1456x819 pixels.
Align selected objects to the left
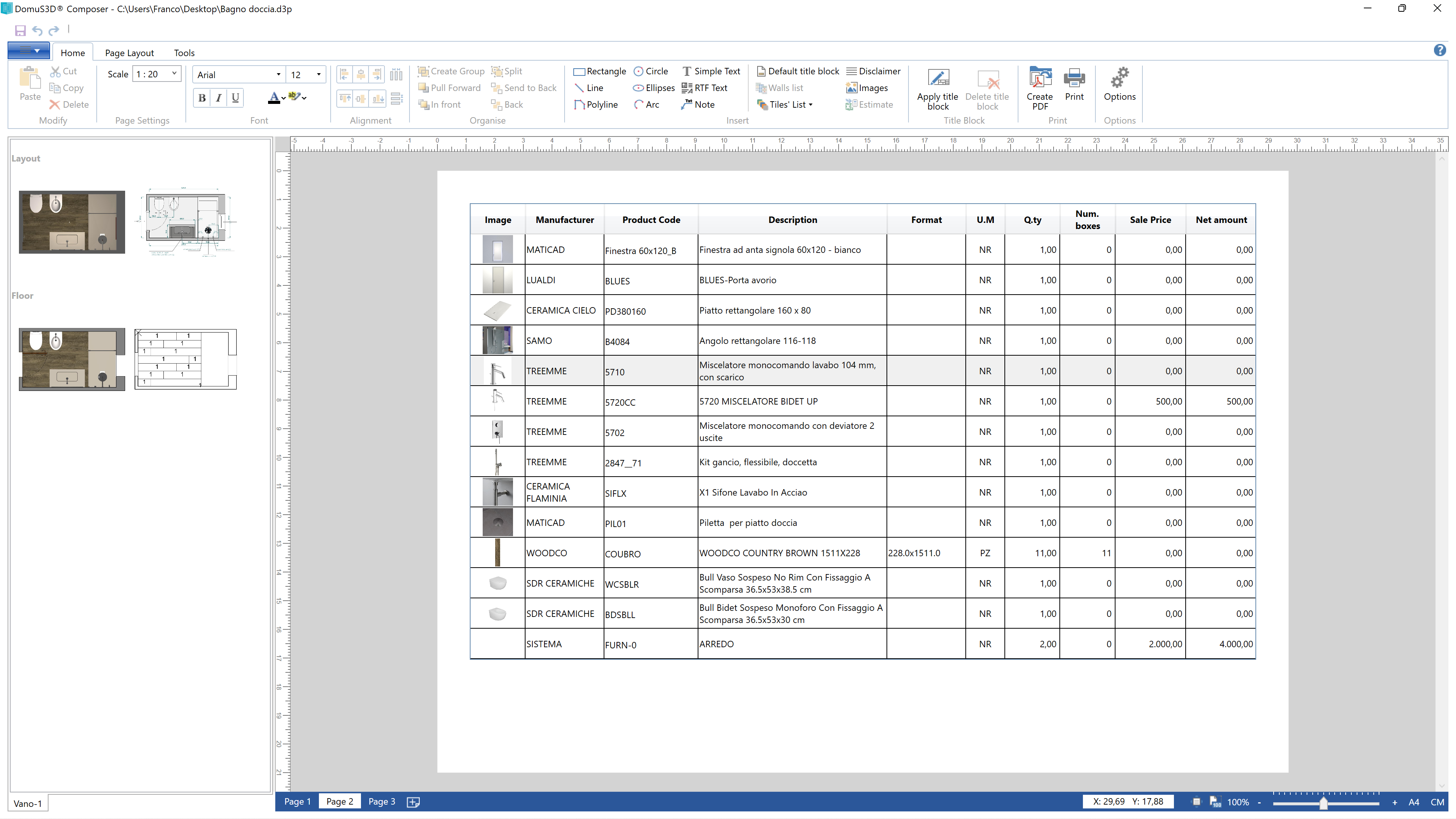344,74
